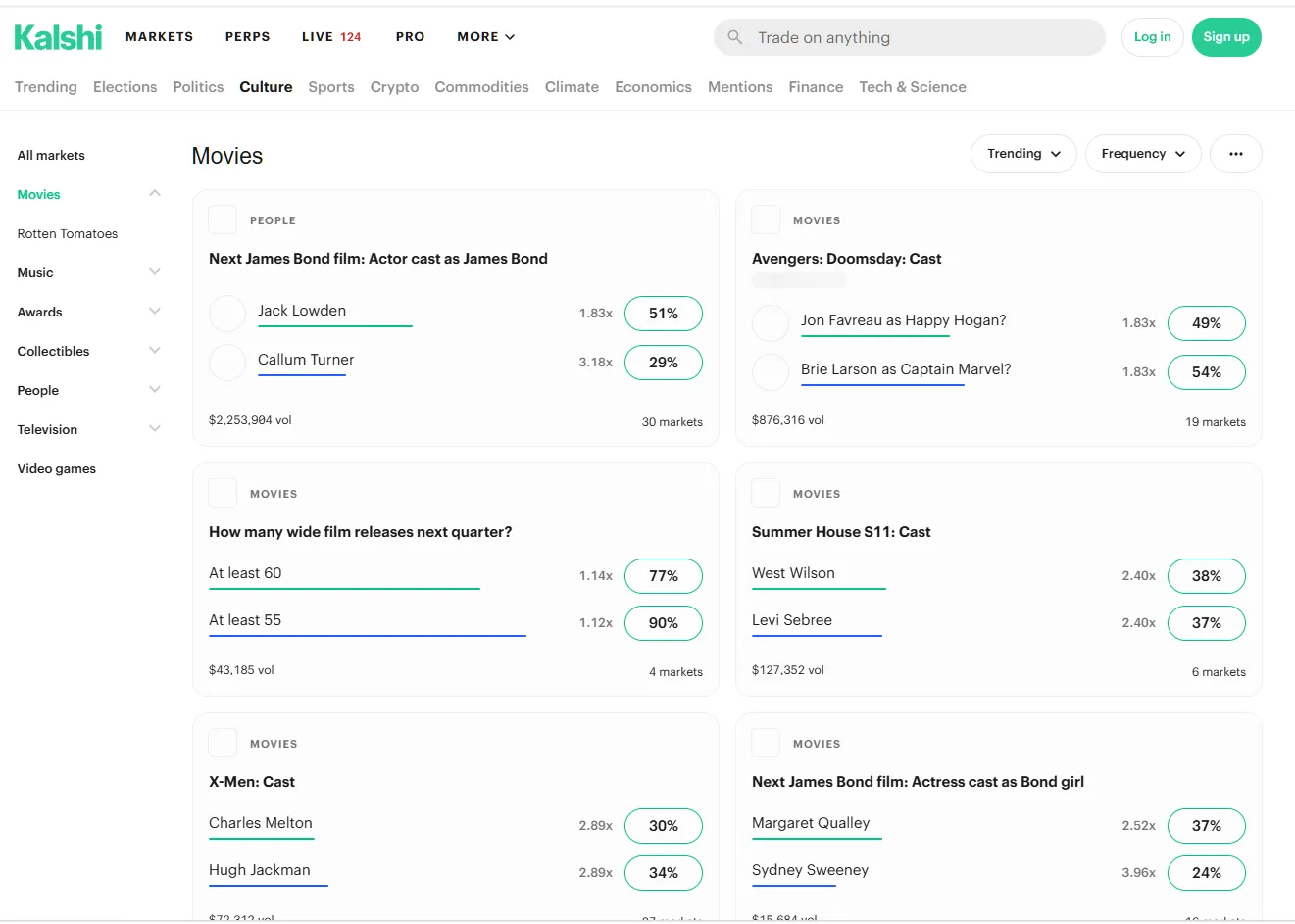Click the Kalshi logo
Viewport: 1295px width, 924px height.
click(58, 37)
